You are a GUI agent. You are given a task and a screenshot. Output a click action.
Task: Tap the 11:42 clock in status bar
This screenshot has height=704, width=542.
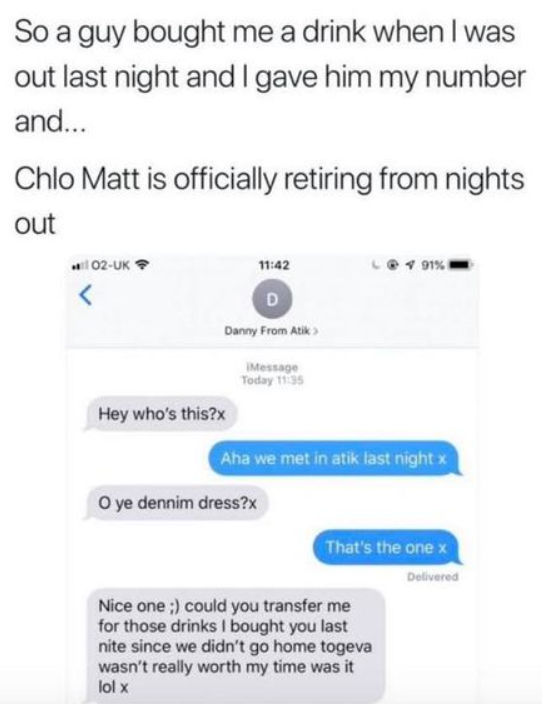(274, 265)
